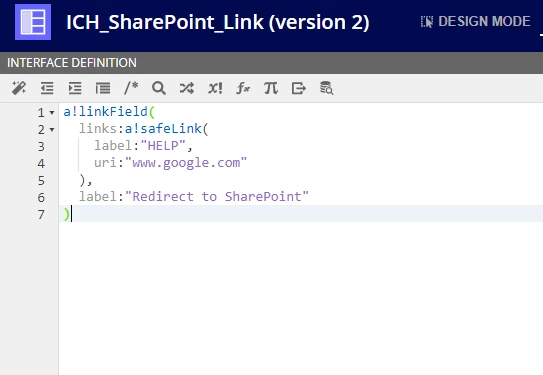Open the database query search icon

(x=327, y=88)
